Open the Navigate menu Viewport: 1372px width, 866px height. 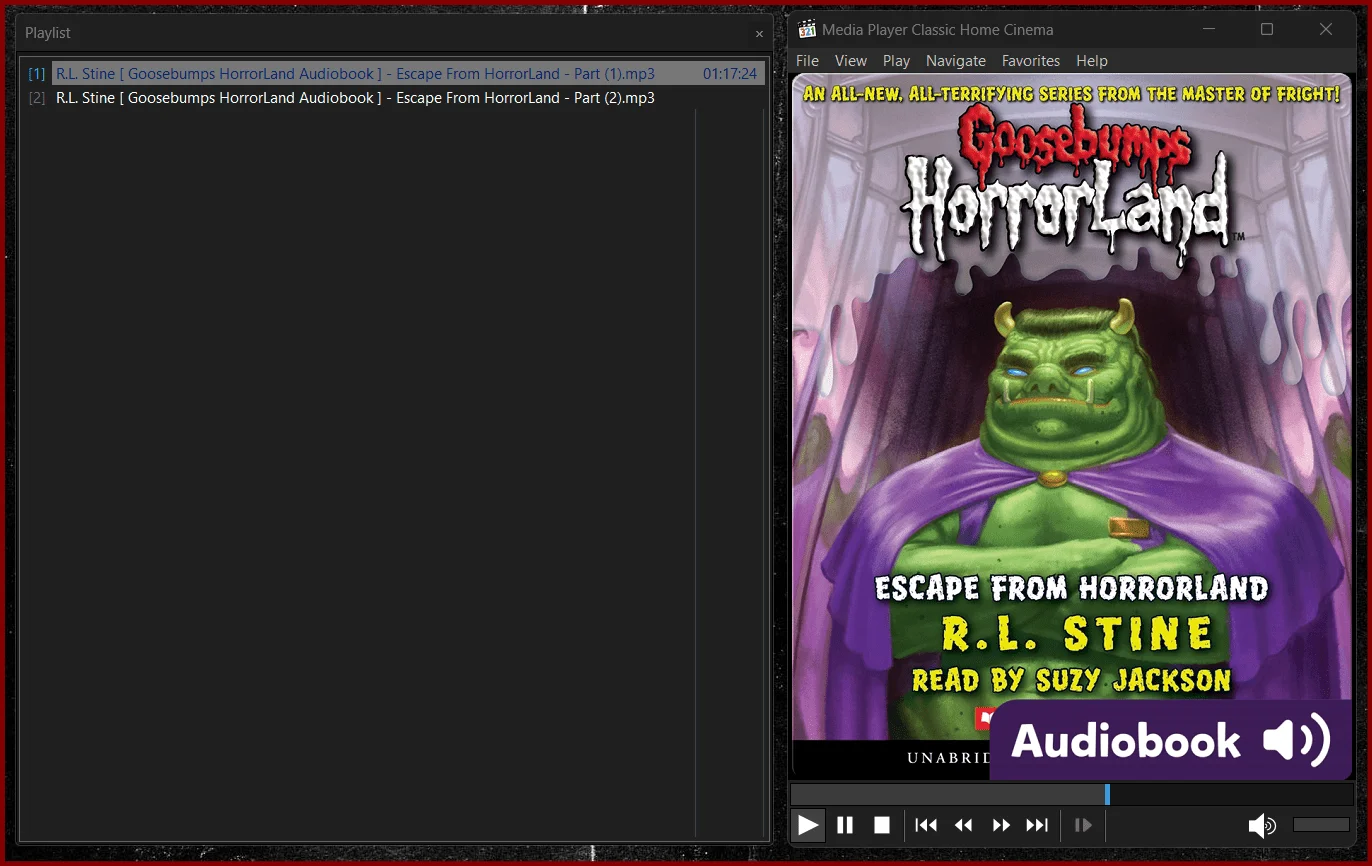[x=956, y=61]
